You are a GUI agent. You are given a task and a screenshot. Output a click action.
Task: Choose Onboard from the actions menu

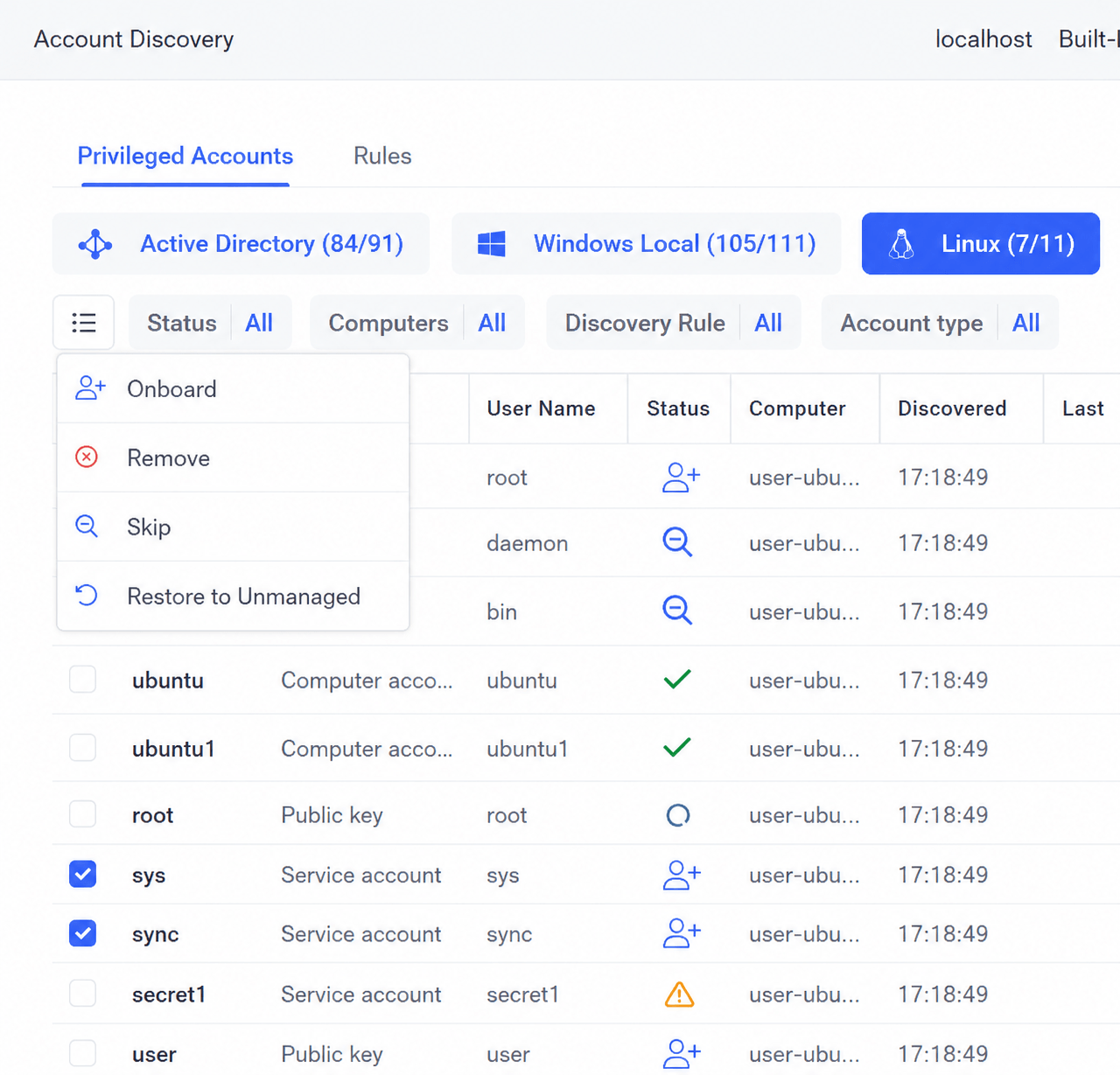(x=233, y=389)
